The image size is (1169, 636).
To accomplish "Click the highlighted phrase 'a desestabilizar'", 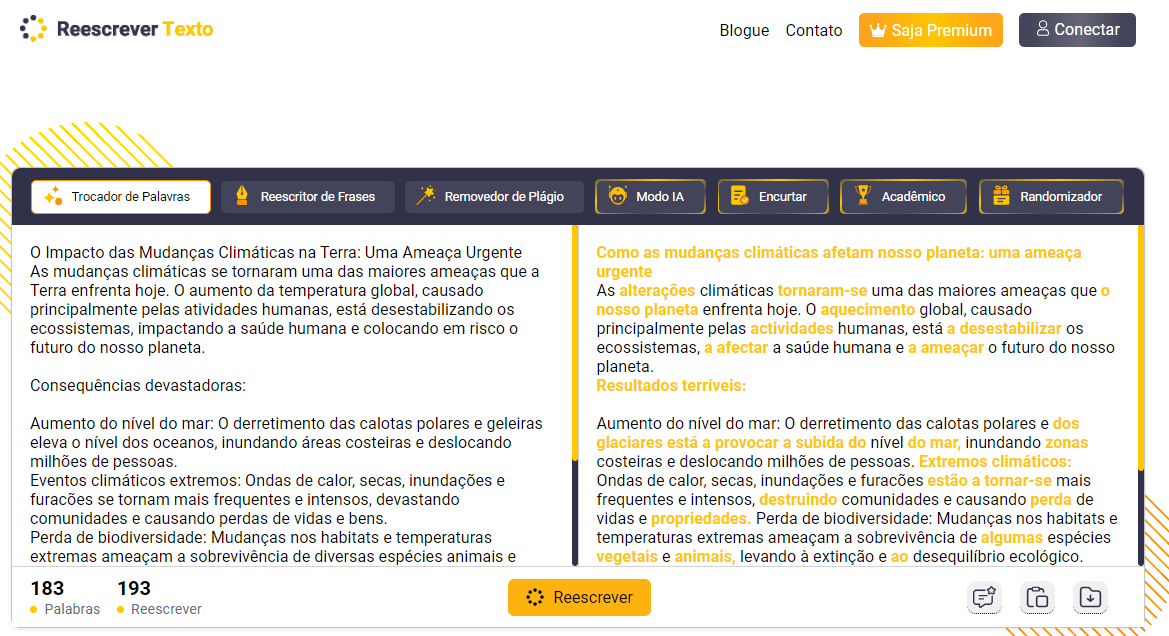I will (x=1004, y=329).
